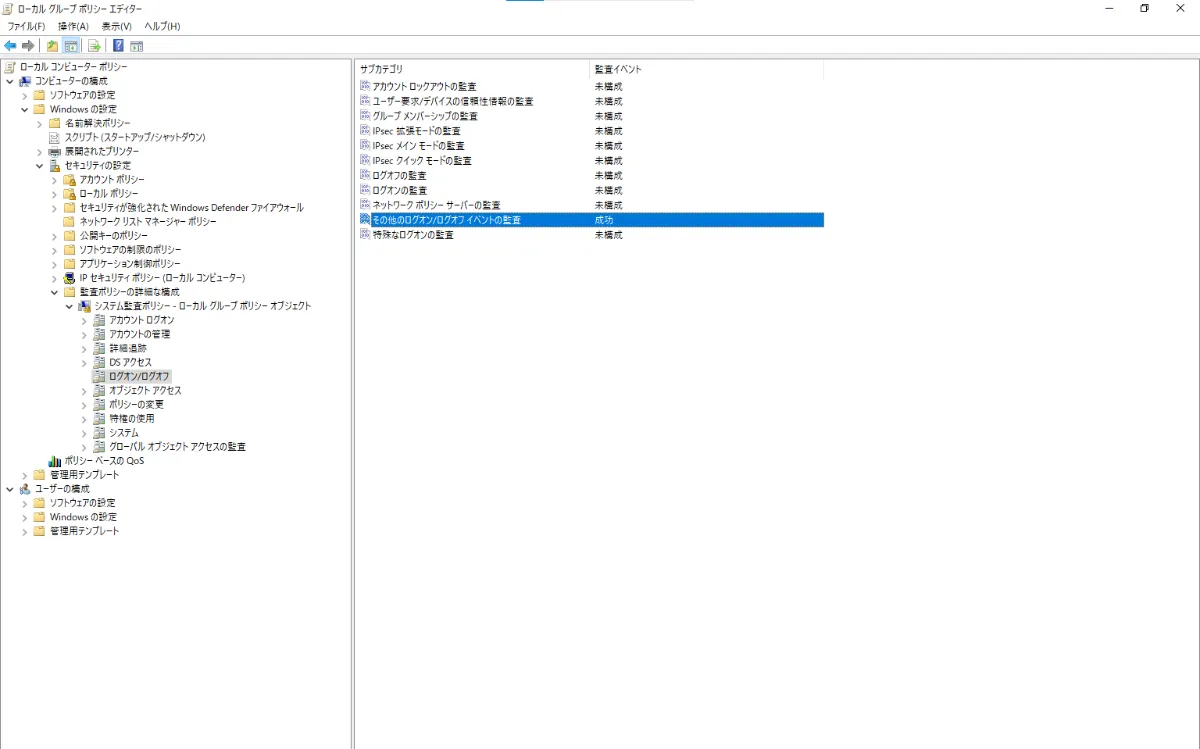Open the ヘルプ(H) menu
The image size is (1200, 749).
pyautogui.click(x=162, y=26)
